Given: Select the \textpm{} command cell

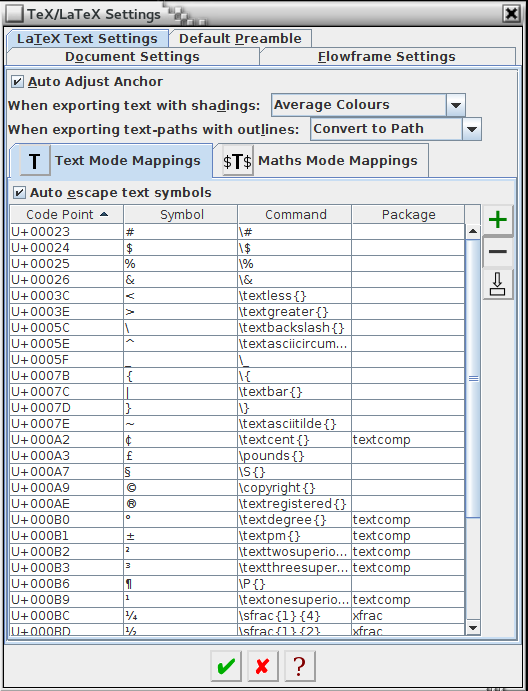Looking at the screenshot, I should pyautogui.click(x=295, y=535).
